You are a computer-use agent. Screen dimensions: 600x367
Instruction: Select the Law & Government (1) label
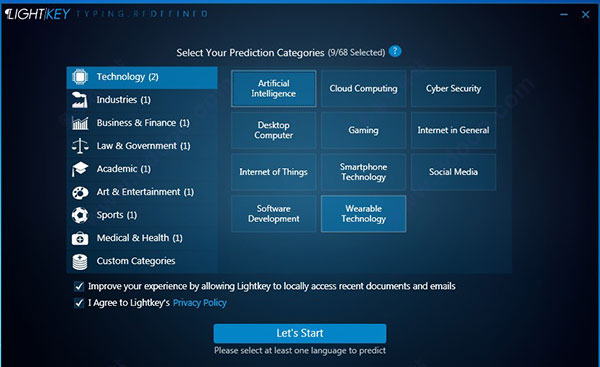point(143,146)
